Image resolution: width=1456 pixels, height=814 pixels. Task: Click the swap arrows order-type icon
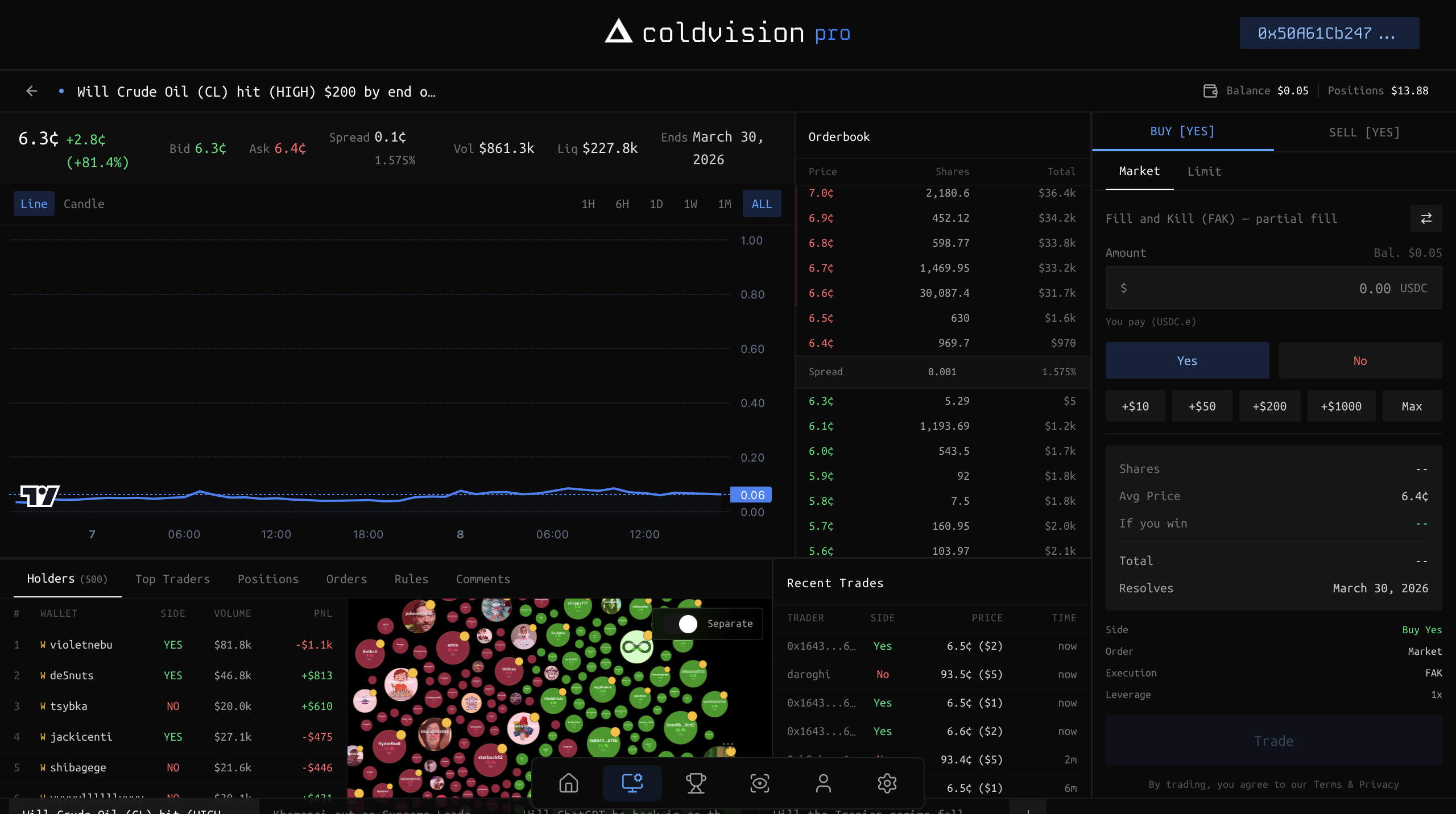1426,218
